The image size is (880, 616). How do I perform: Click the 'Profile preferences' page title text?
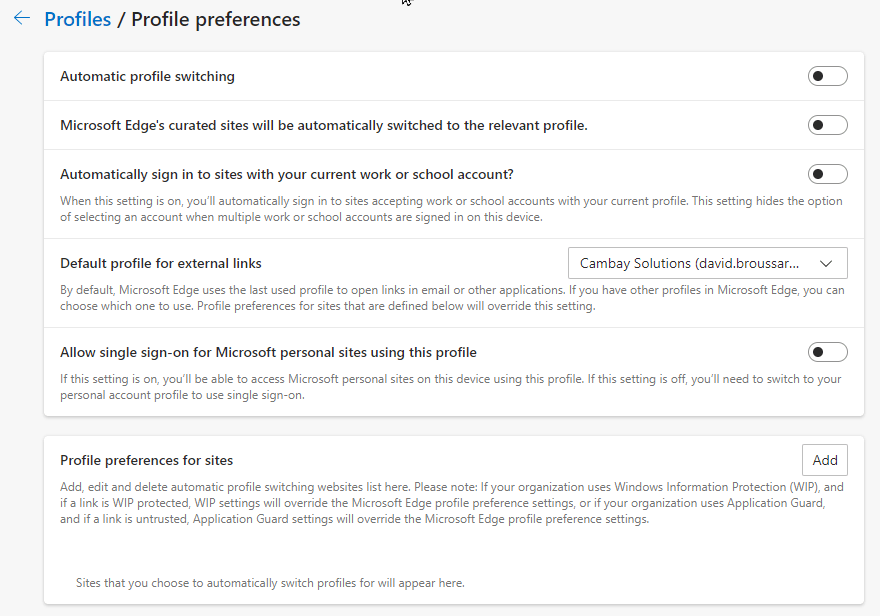coord(215,19)
